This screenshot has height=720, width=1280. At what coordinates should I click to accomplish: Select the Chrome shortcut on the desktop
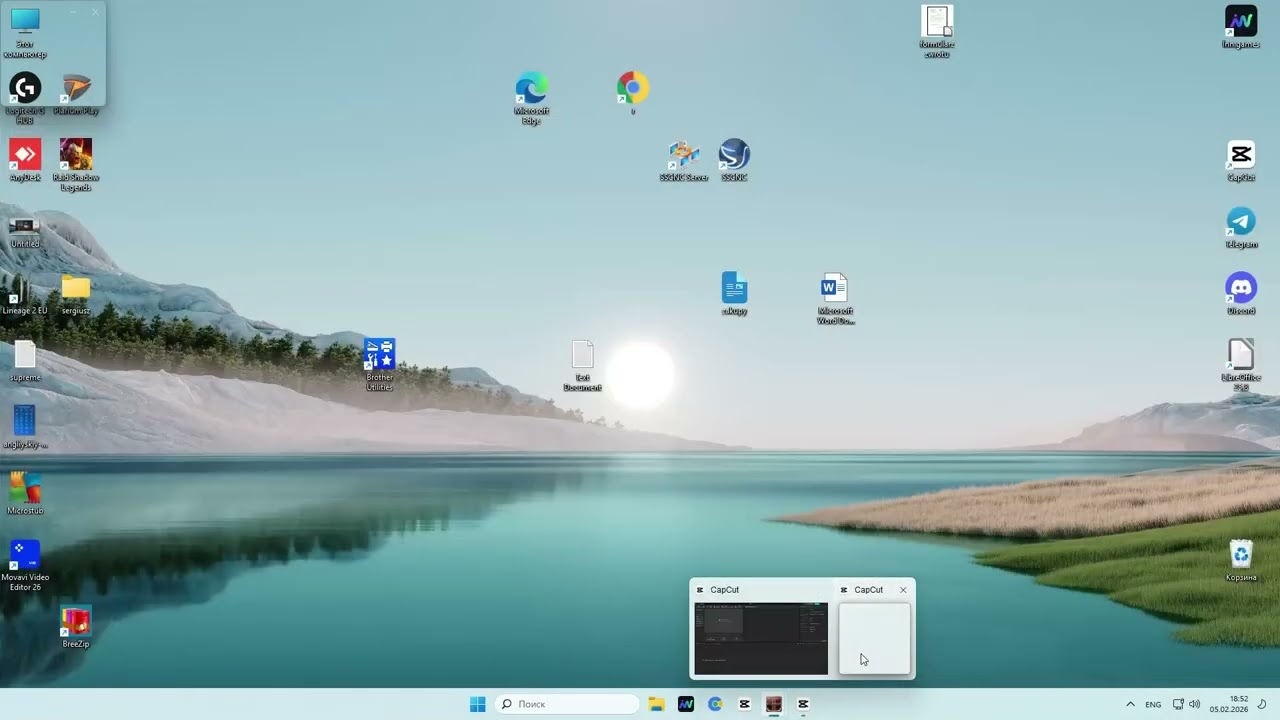(633, 93)
